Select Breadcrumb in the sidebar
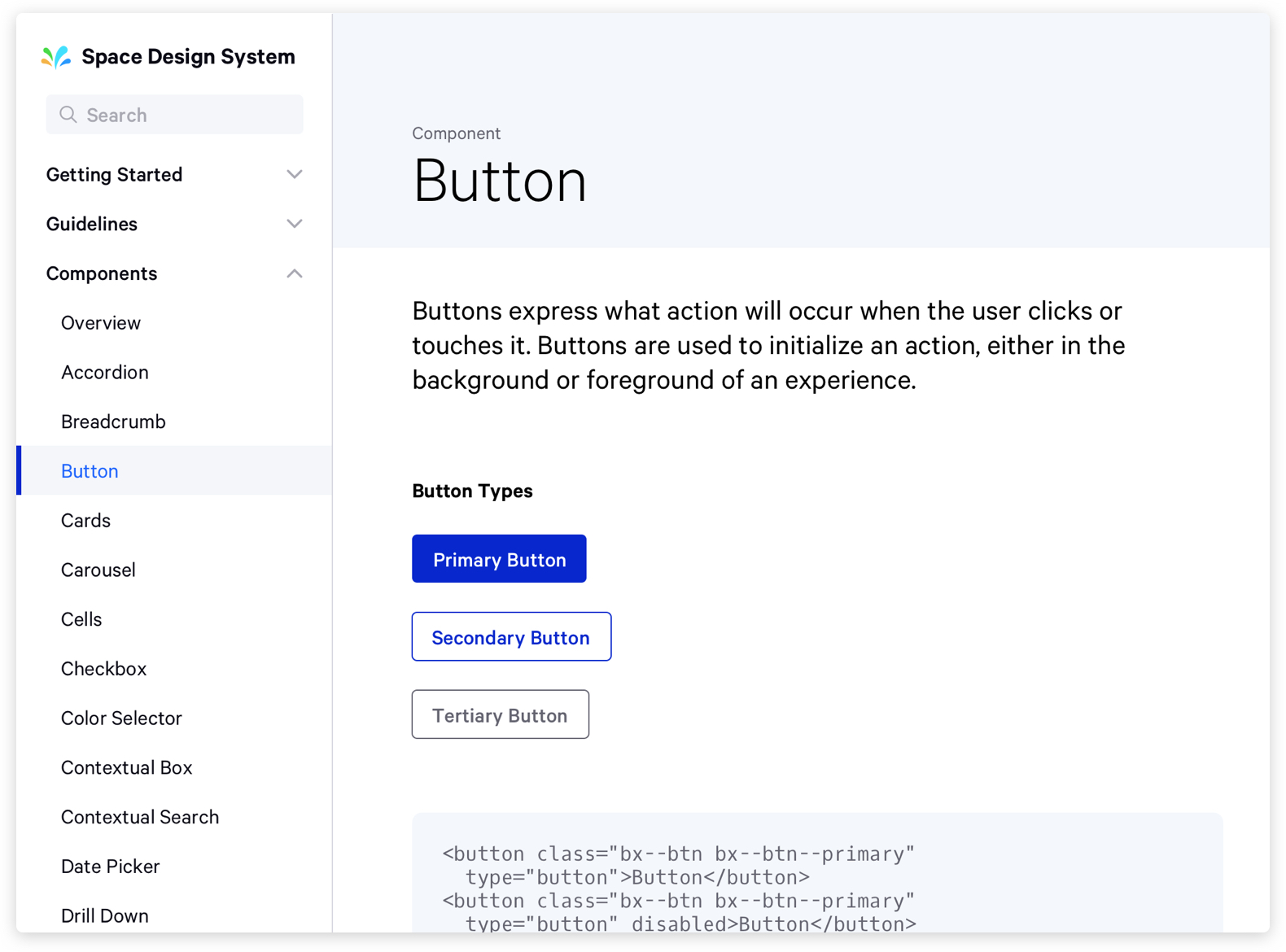The image size is (1286, 952). click(x=113, y=421)
